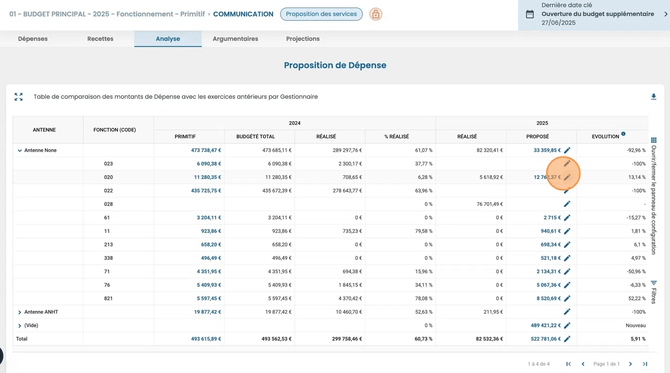This screenshot has height=373, width=670.
Task: Edit proposed amount for function 11
Action: 567,231
